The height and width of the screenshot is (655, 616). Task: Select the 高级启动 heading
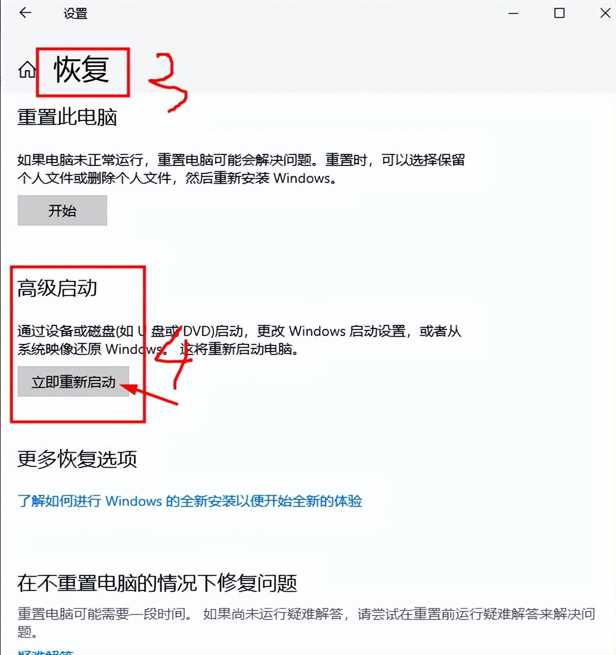(57, 288)
